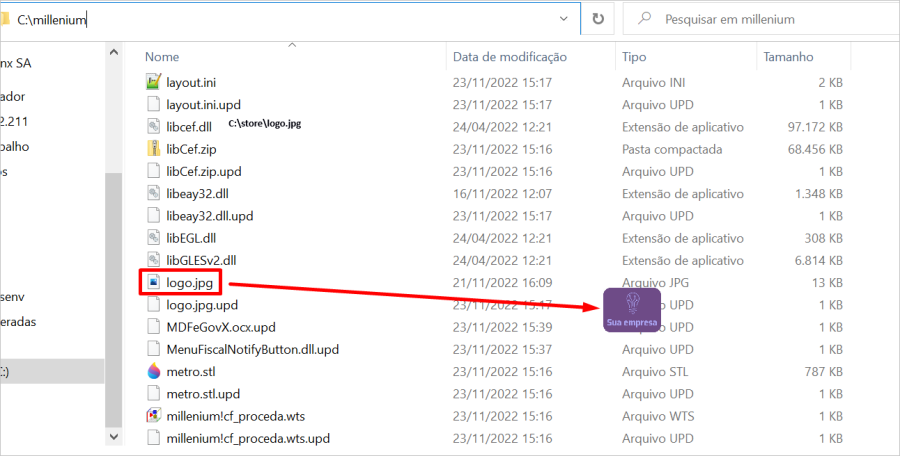Click the libeay32.dll.upd file icon

click(x=153, y=215)
